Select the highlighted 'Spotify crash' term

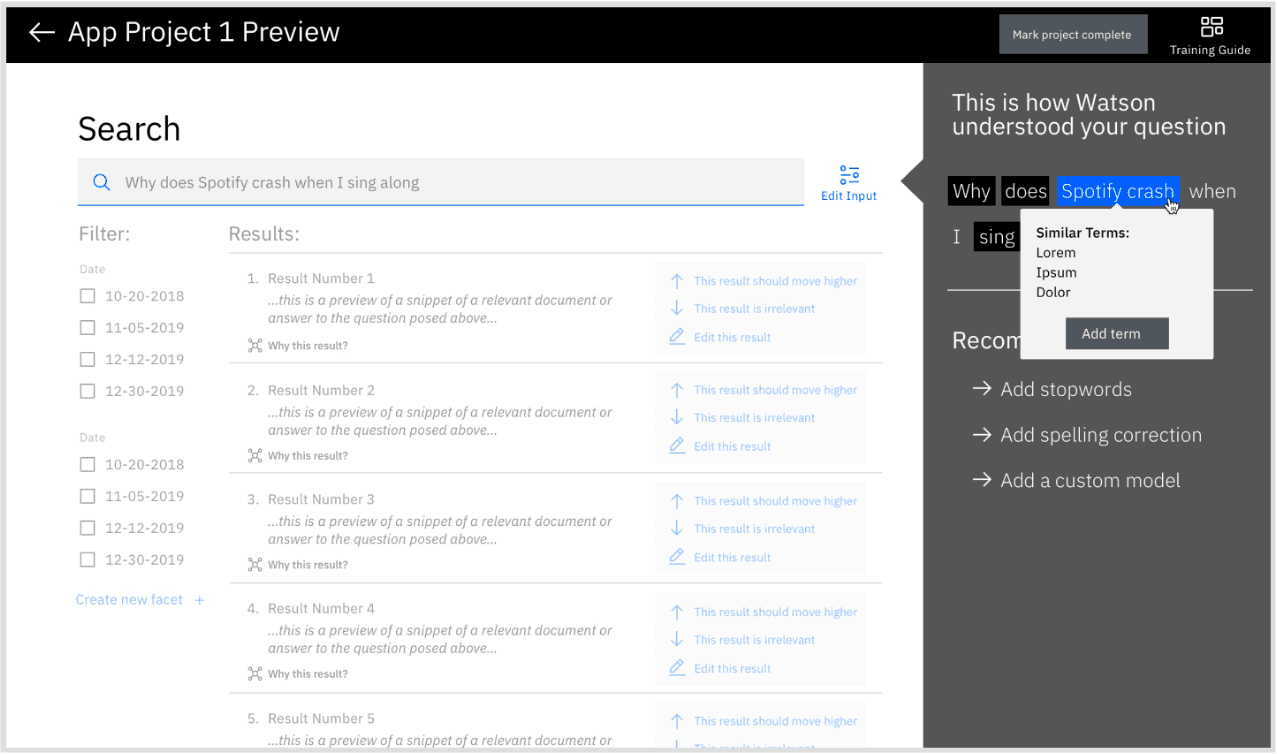[x=1117, y=190]
